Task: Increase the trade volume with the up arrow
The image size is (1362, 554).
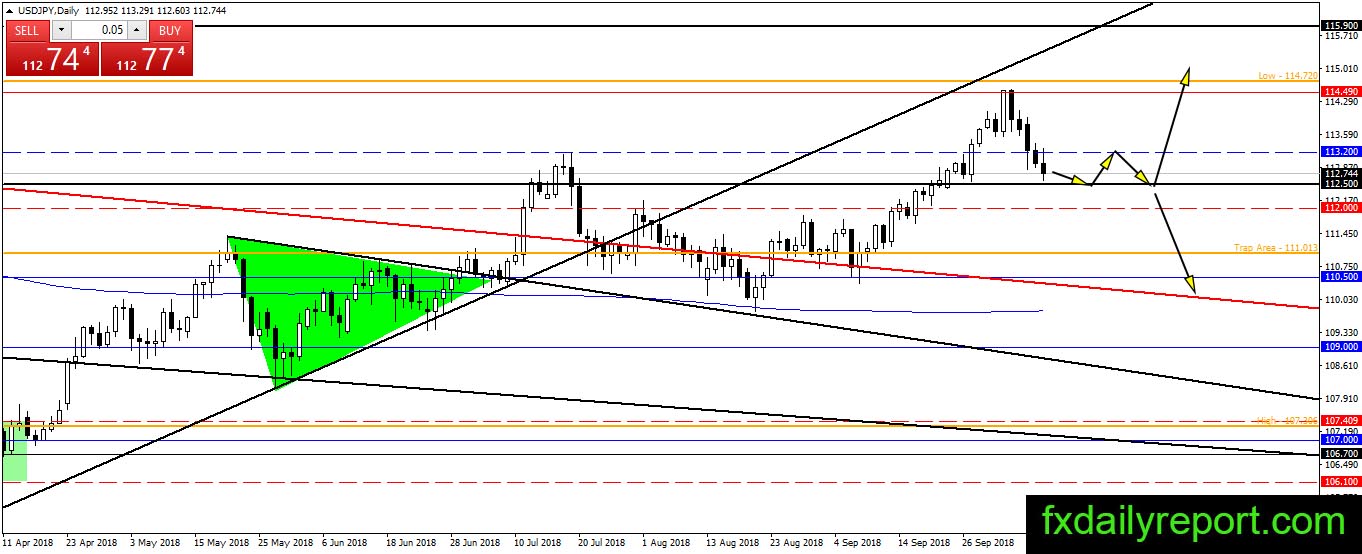Action: click(137, 30)
